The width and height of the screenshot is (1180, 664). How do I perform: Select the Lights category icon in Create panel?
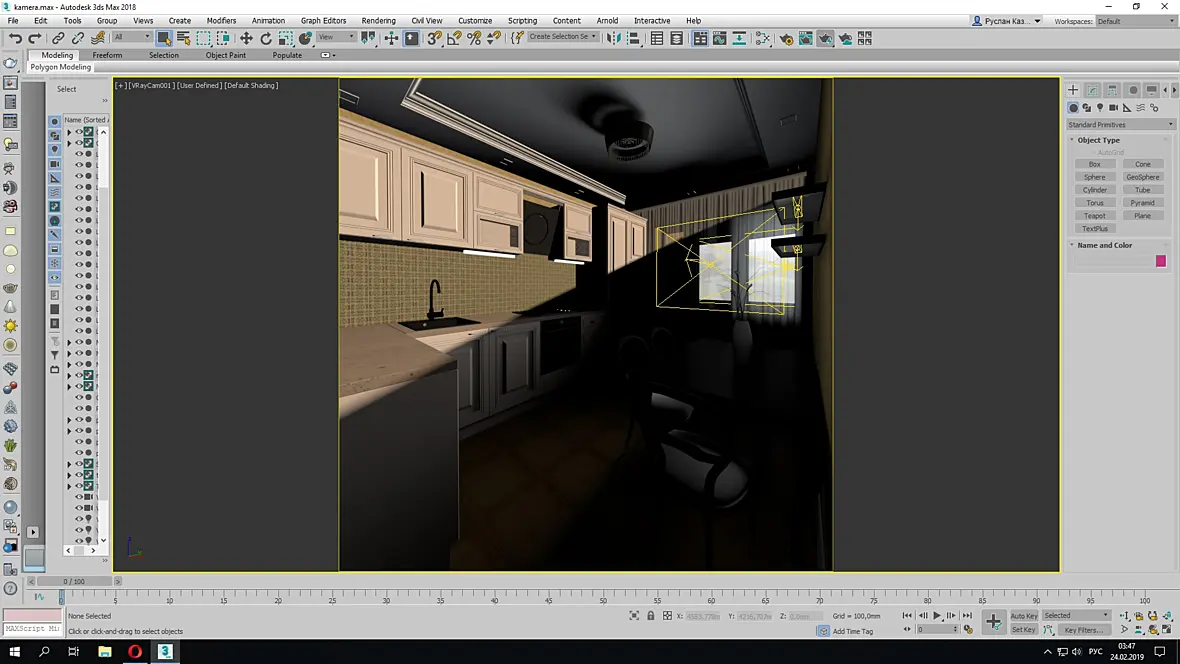(x=1100, y=108)
